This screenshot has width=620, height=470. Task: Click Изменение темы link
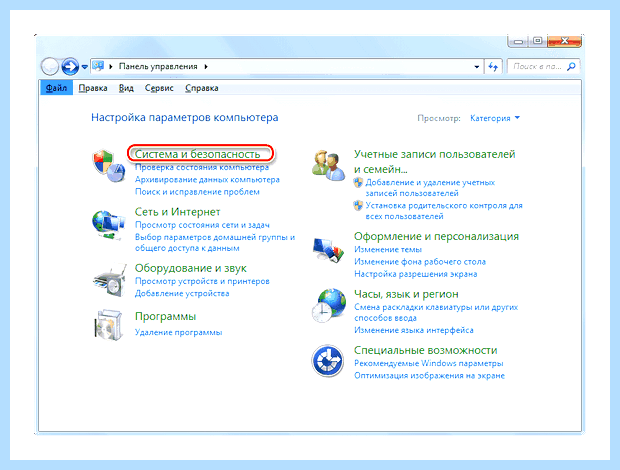[388, 249]
